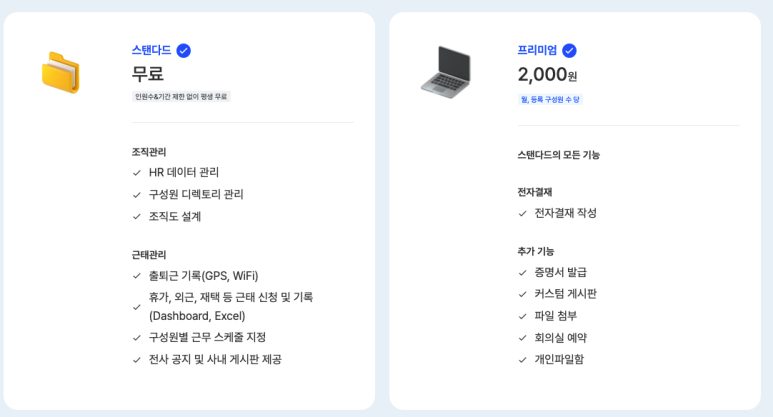Click 구성원 디렉토리 관리 feature item
Screen dimensions: 773x417
[x=196, y=194]
